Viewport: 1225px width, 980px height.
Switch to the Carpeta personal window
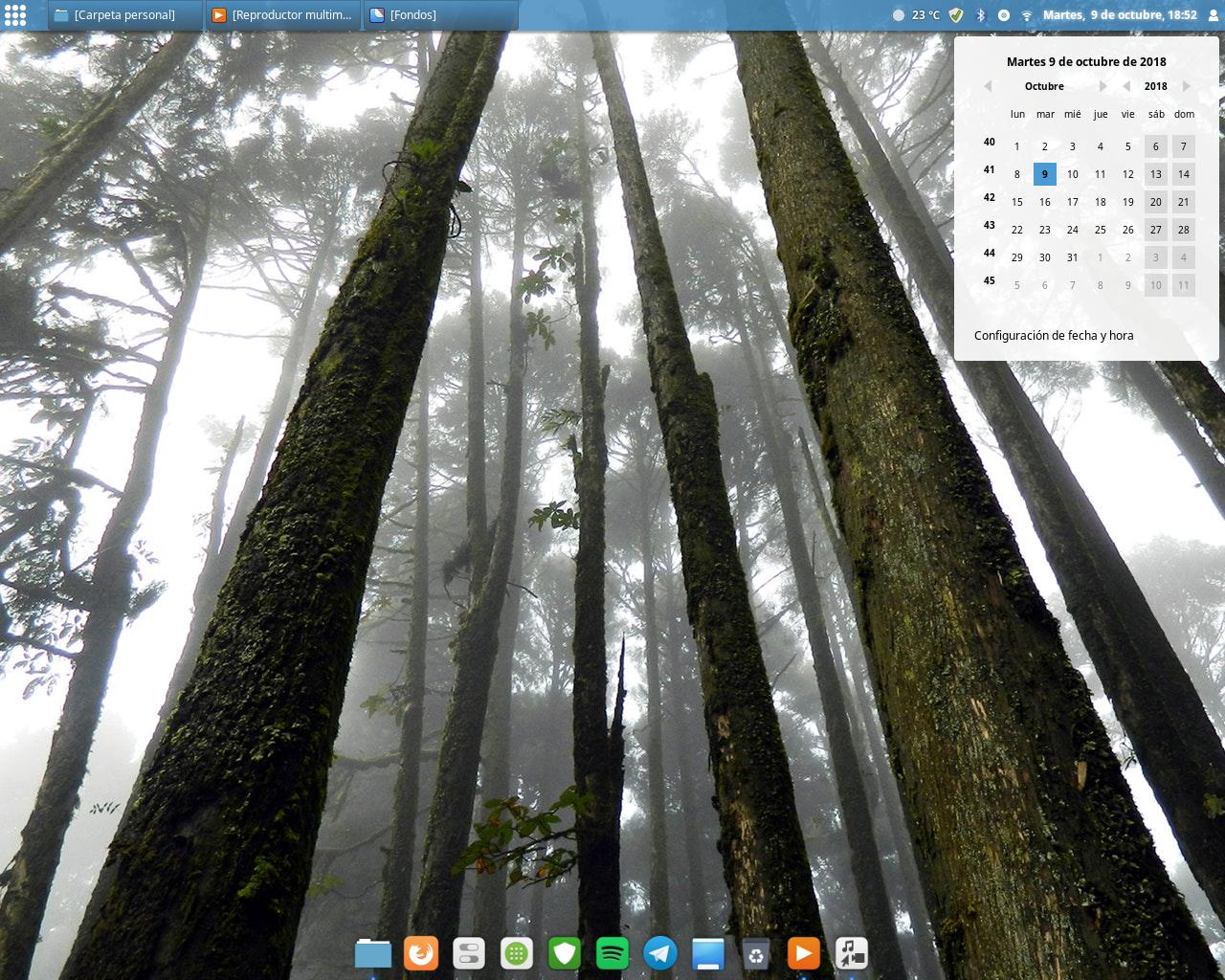tap(124, 15)
